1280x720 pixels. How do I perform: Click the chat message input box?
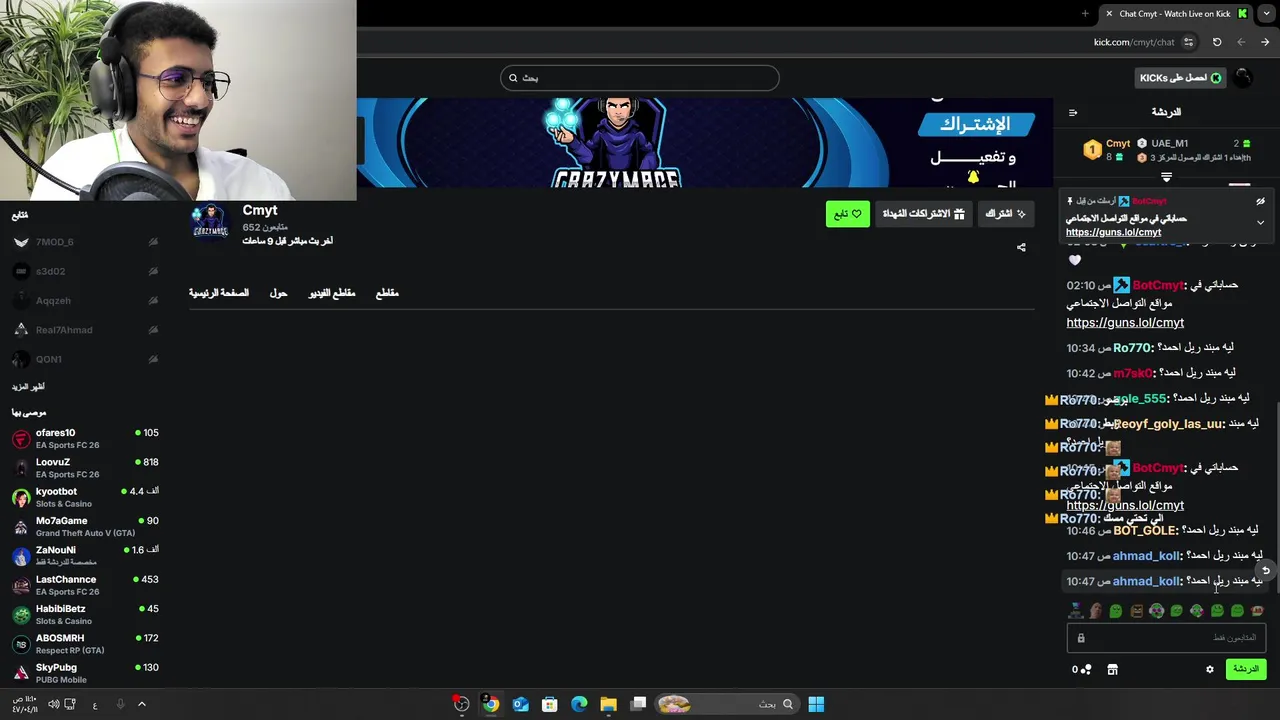click(x=1166, y=637)
